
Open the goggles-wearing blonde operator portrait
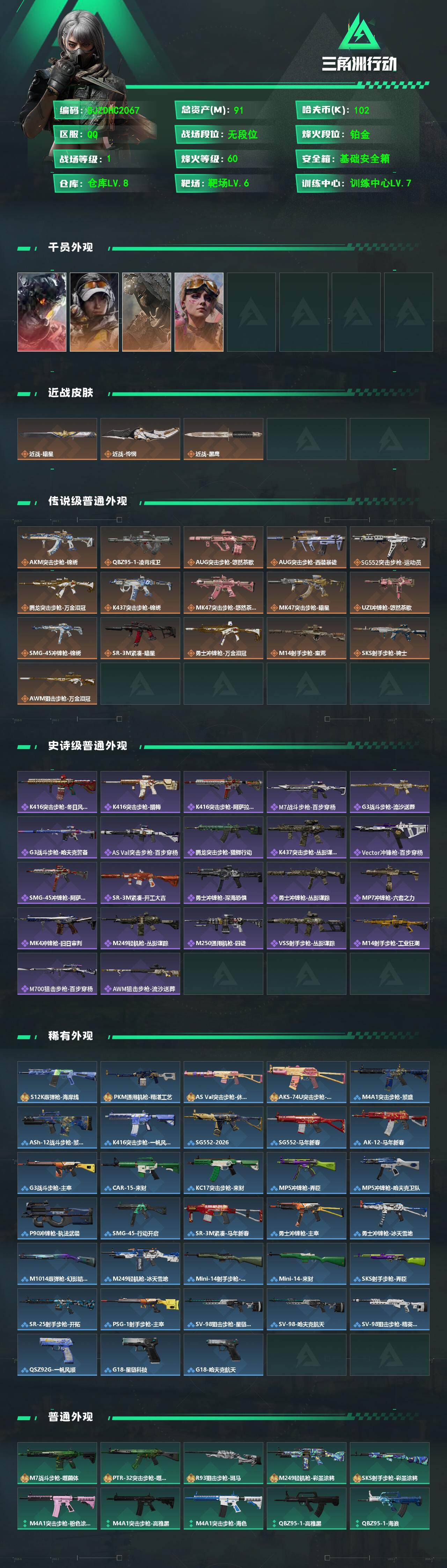coord(199,312)
